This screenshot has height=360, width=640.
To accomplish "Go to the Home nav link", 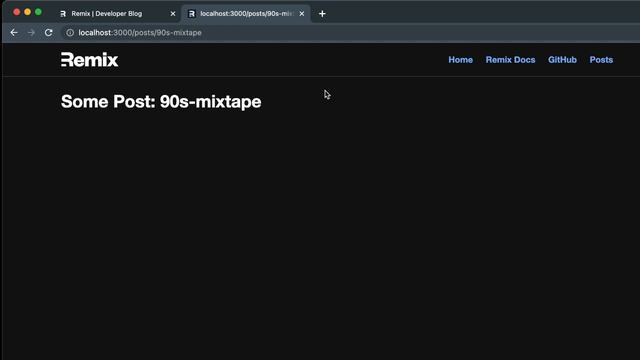I will pyautogui.click(x=460, y=60).
